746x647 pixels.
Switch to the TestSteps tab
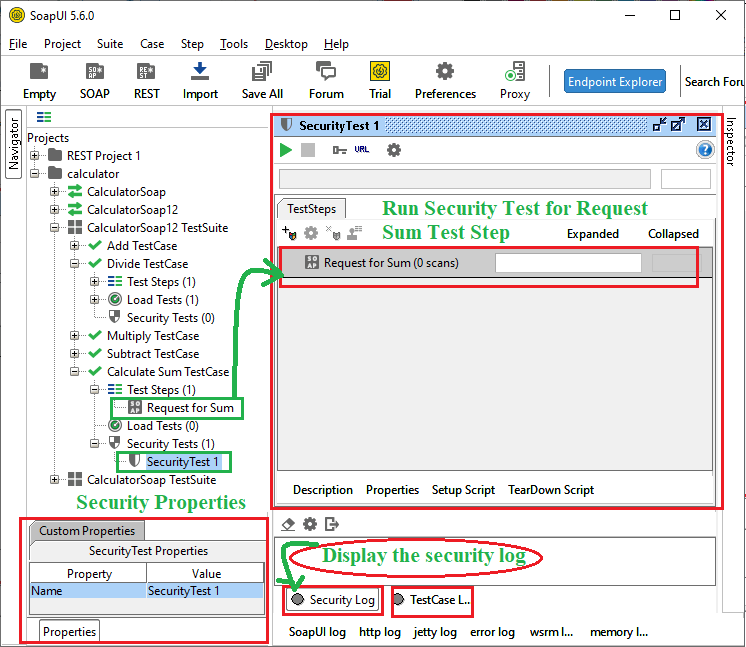312,209
